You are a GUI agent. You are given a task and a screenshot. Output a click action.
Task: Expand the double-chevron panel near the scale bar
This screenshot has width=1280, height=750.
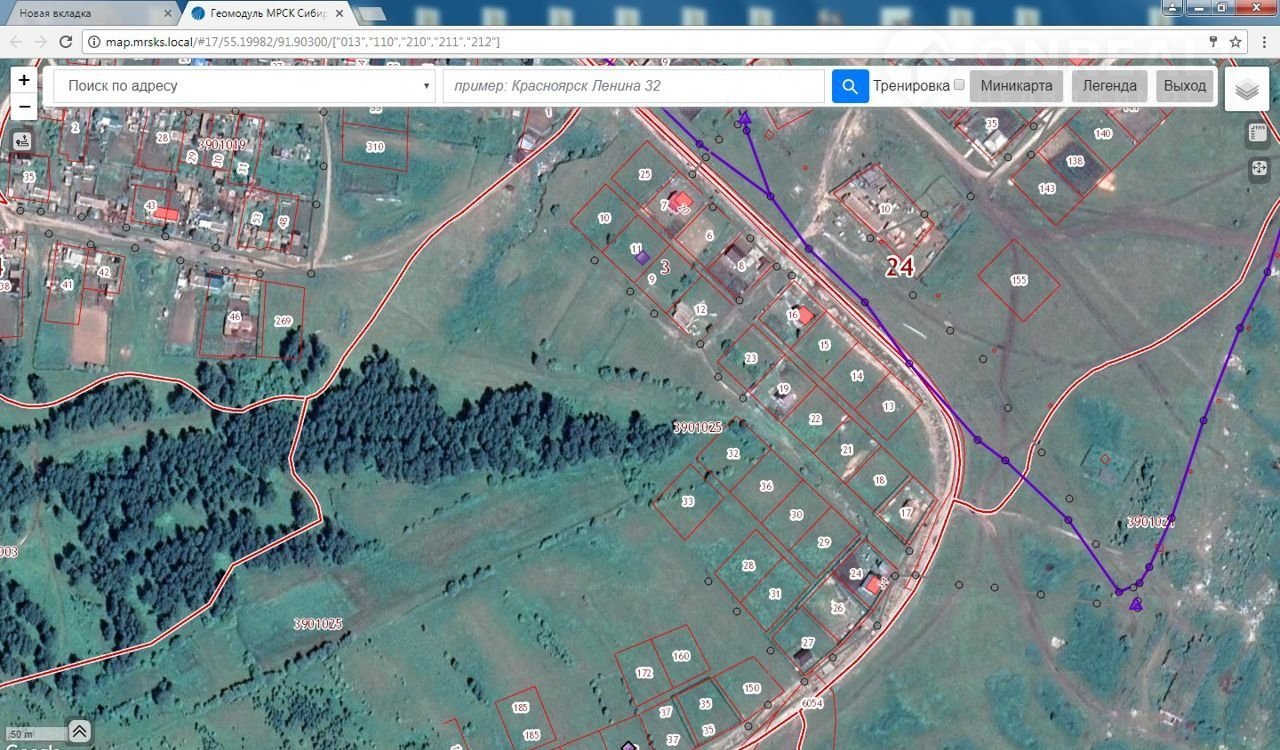tap(80, 730)
